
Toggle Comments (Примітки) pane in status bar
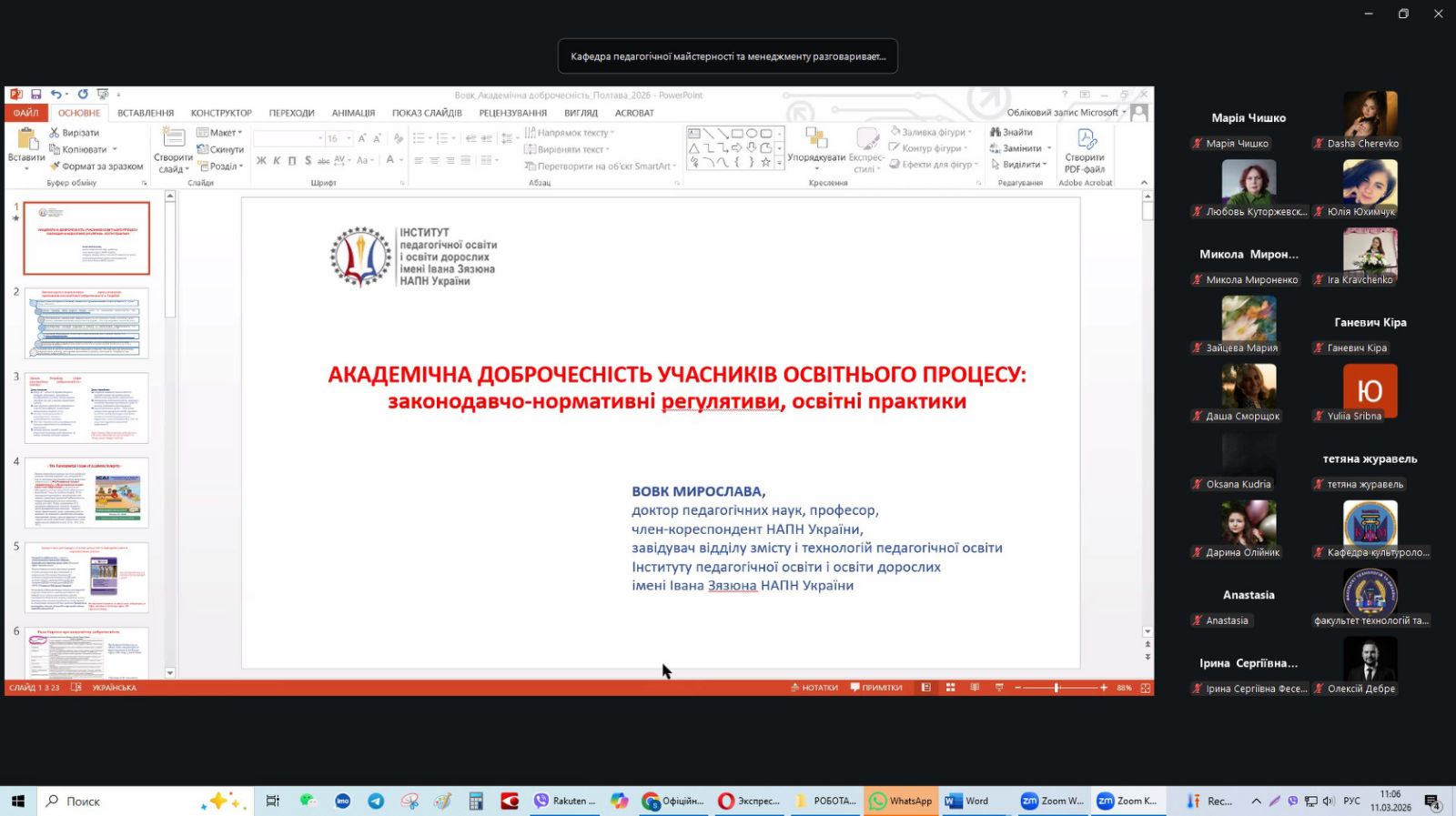[x=876, y=688]
